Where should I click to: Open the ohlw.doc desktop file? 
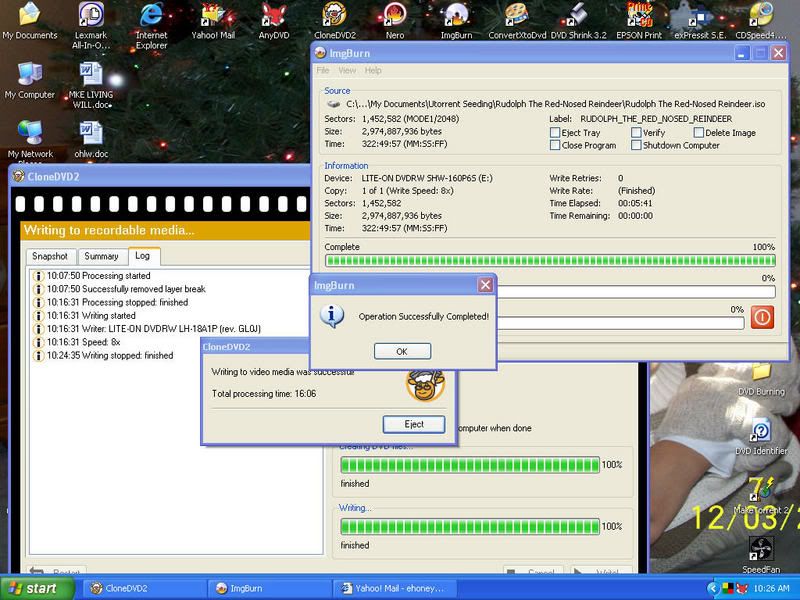point(91,140)
